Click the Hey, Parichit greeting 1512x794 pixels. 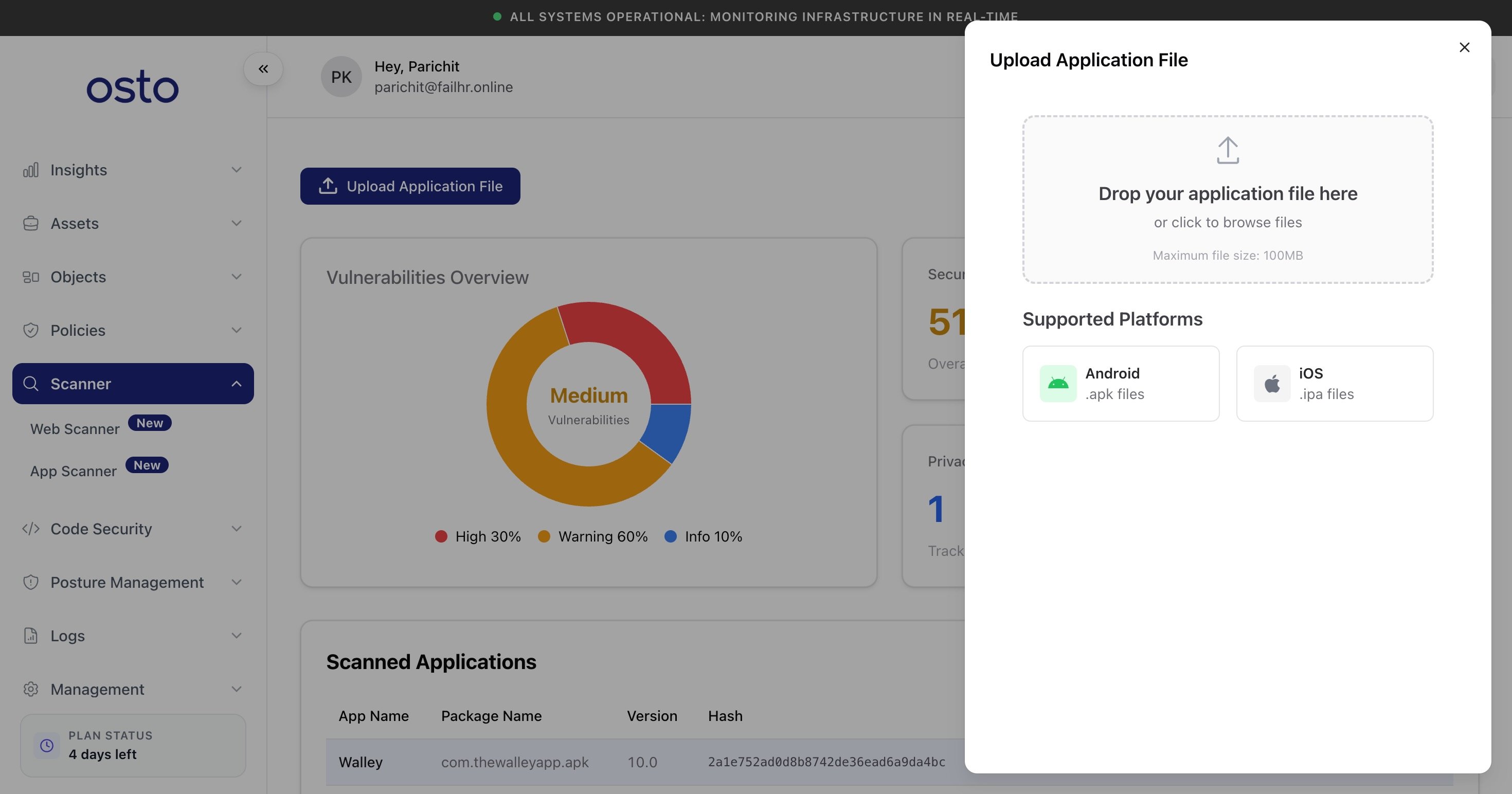point(417,66)
